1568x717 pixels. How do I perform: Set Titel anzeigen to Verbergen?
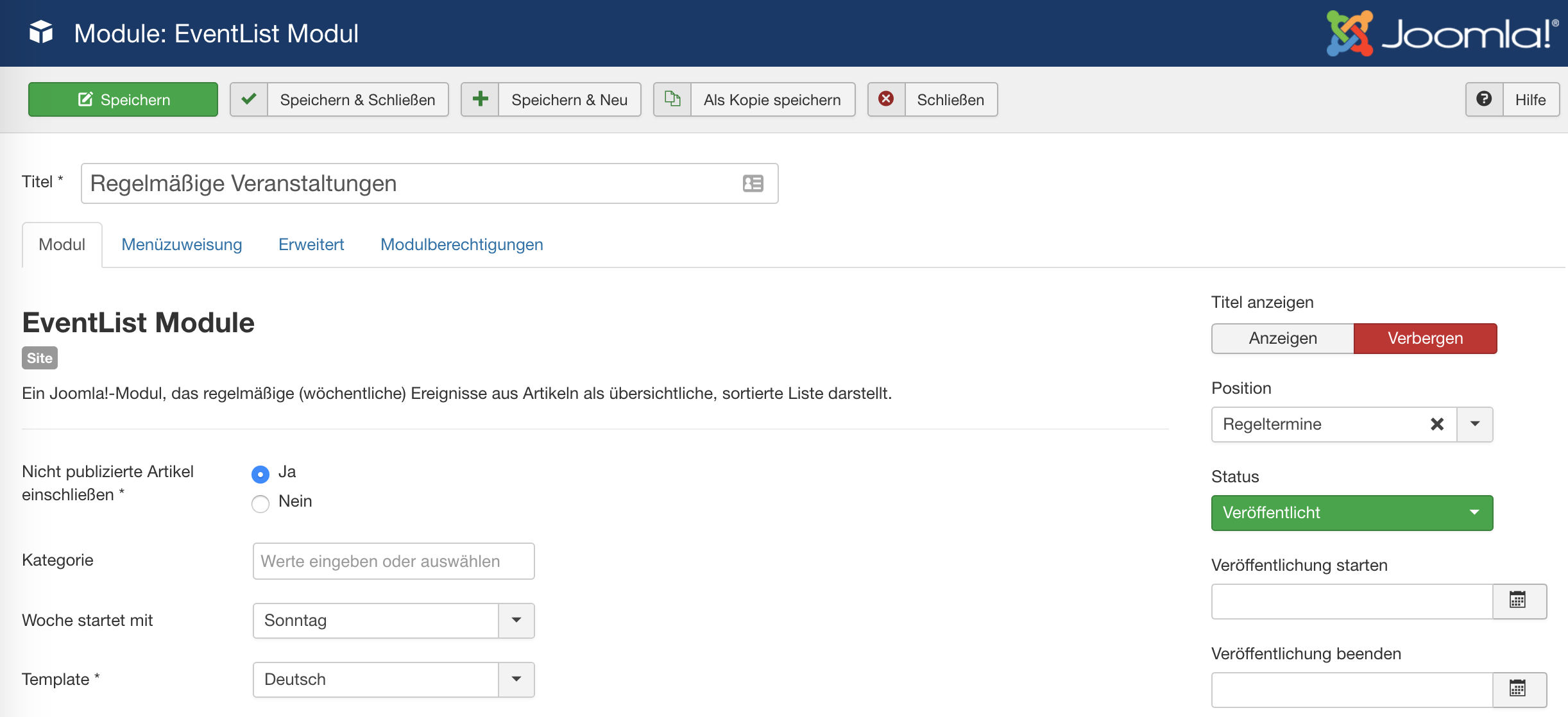coord(1426,338)
